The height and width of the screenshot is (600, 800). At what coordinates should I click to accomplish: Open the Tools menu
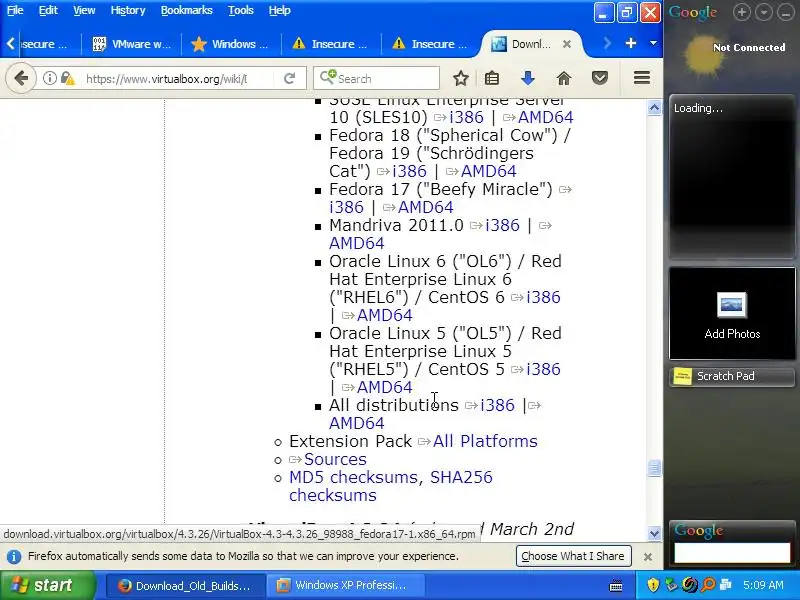tap(241, 10)
